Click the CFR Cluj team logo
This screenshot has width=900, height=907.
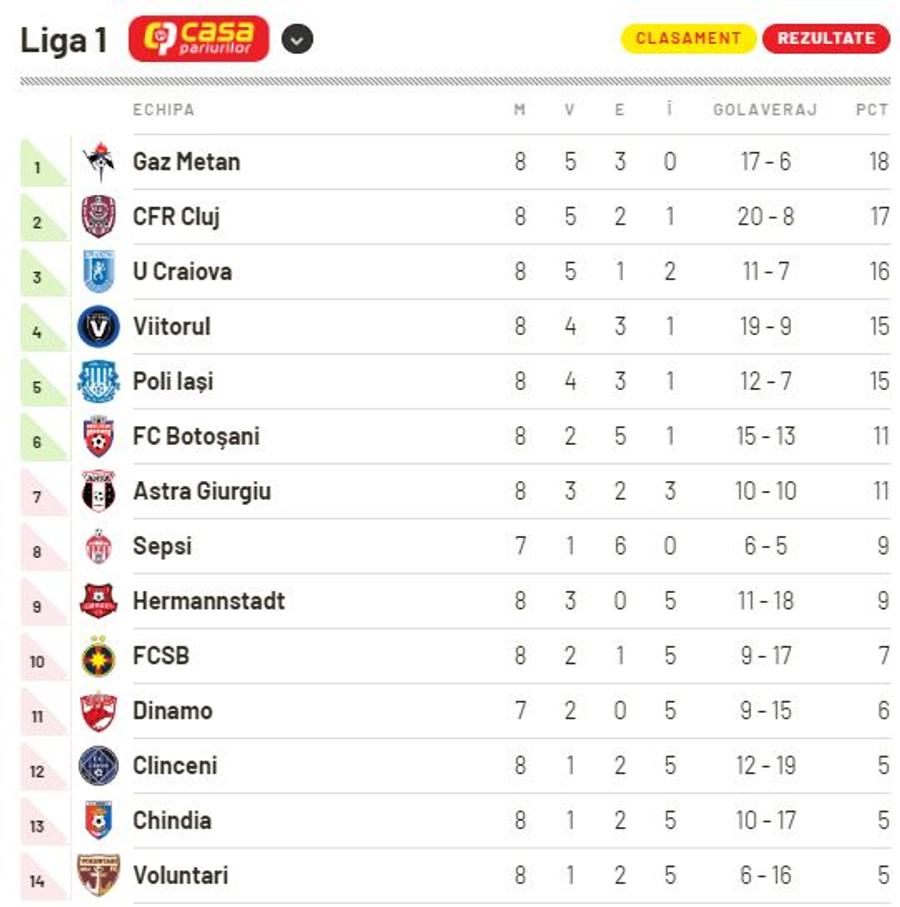(99, 216)
